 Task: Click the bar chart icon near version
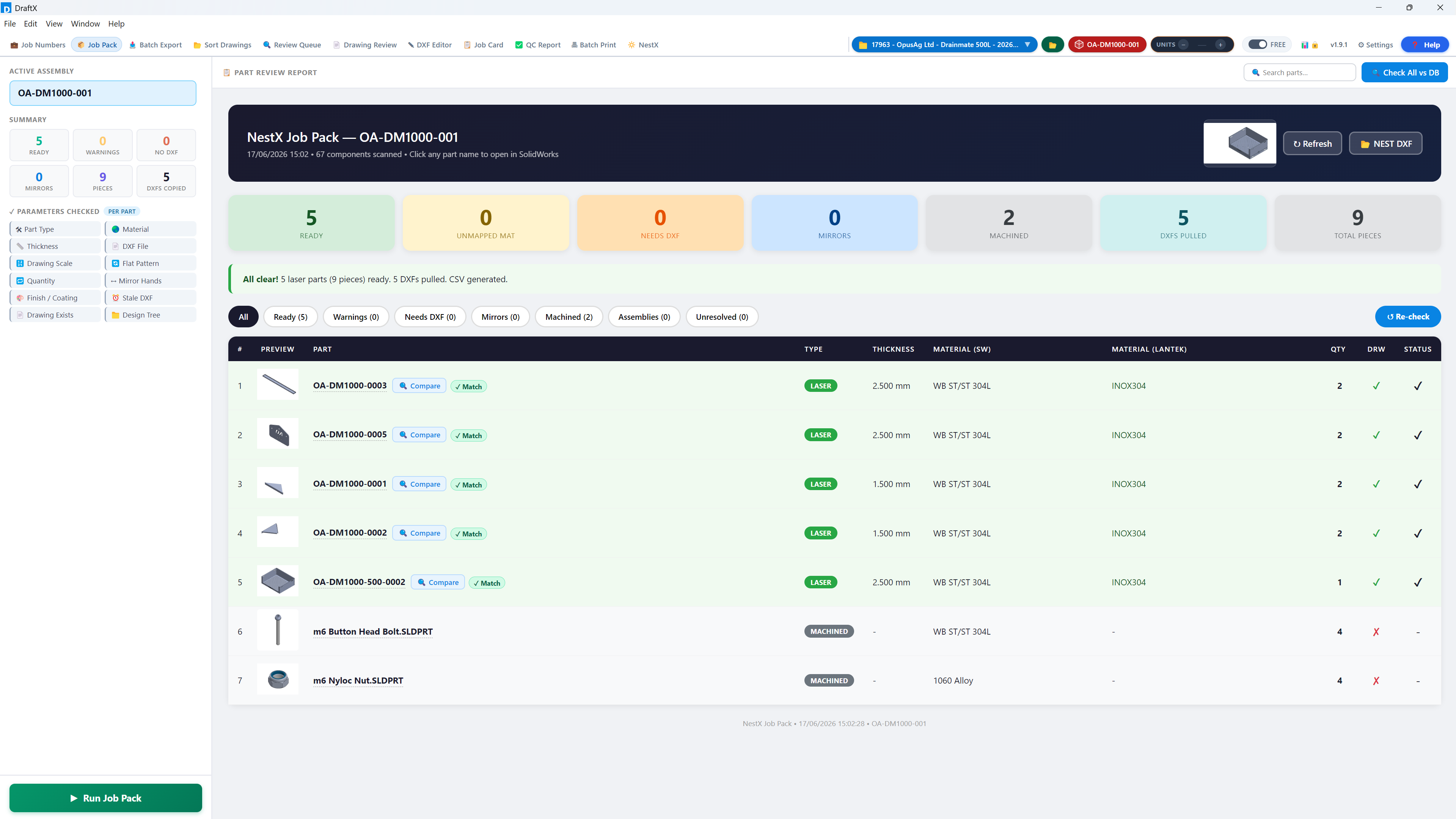click(x=1305, y=45)
